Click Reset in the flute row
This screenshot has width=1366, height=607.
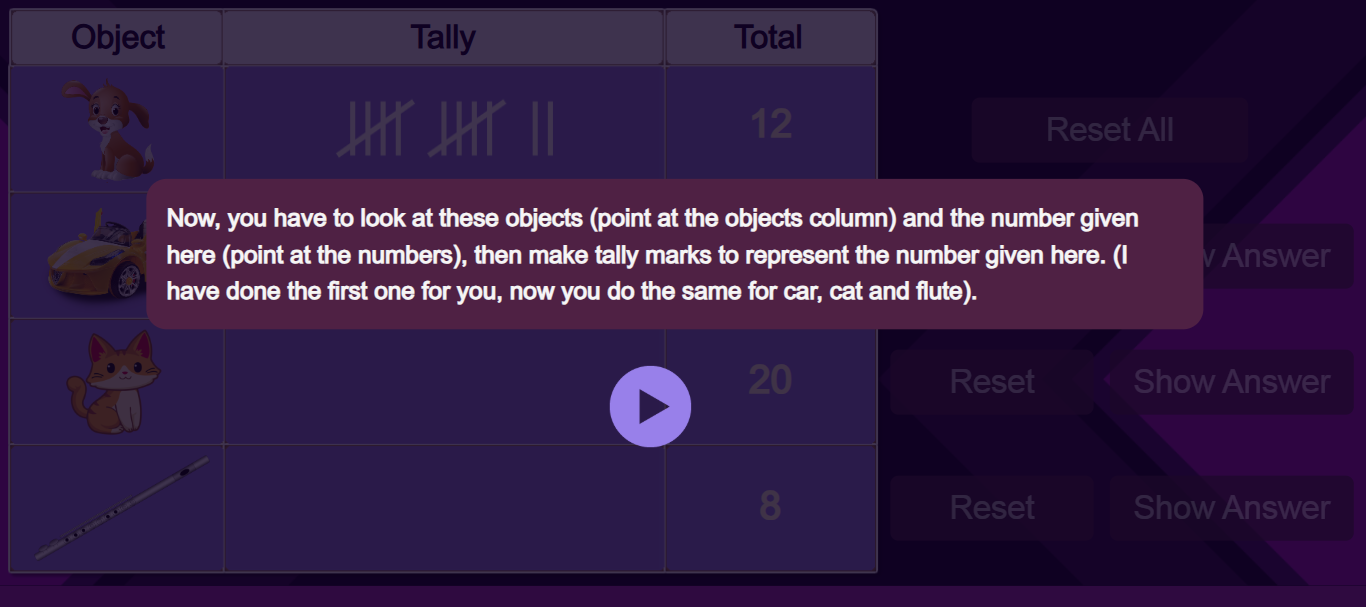click(992, 508)
